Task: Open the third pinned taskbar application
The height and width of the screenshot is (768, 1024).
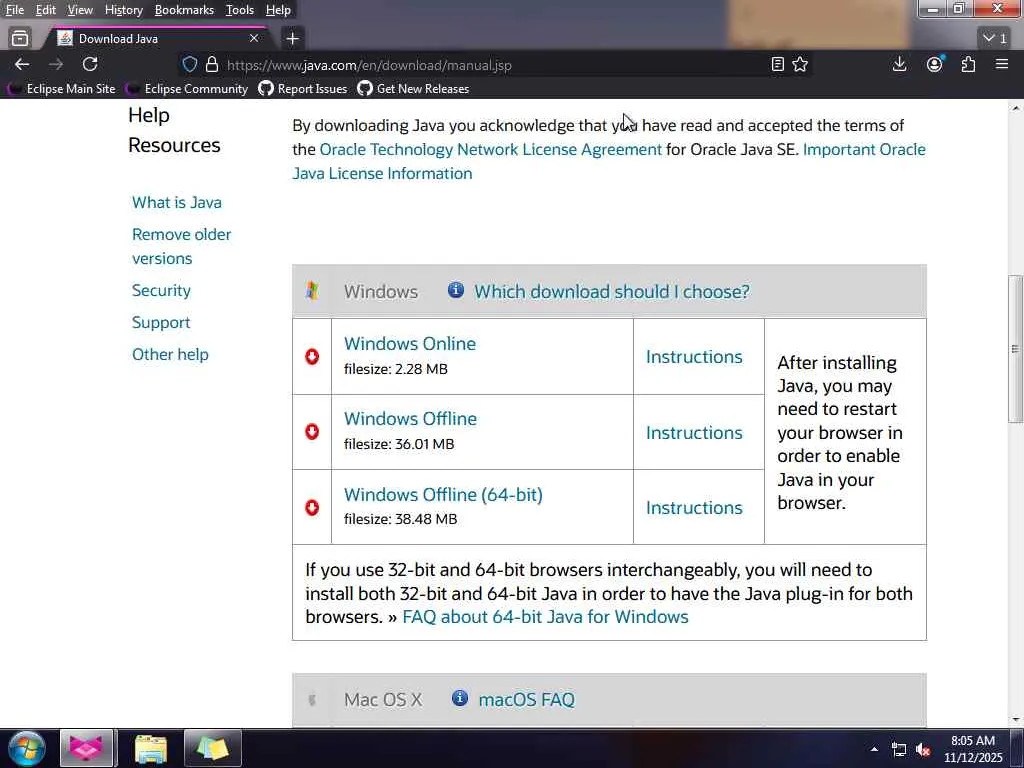Action: (x=213, y=748)
